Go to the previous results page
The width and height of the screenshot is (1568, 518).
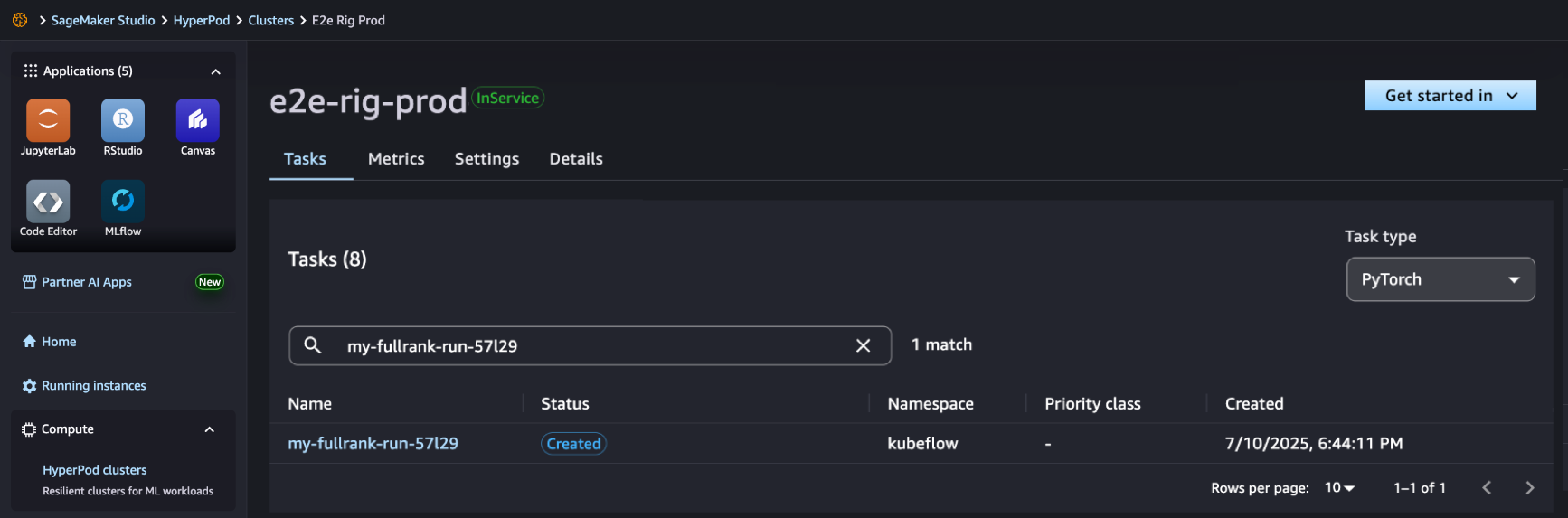pyautogui.click(x=1487, y=487)
